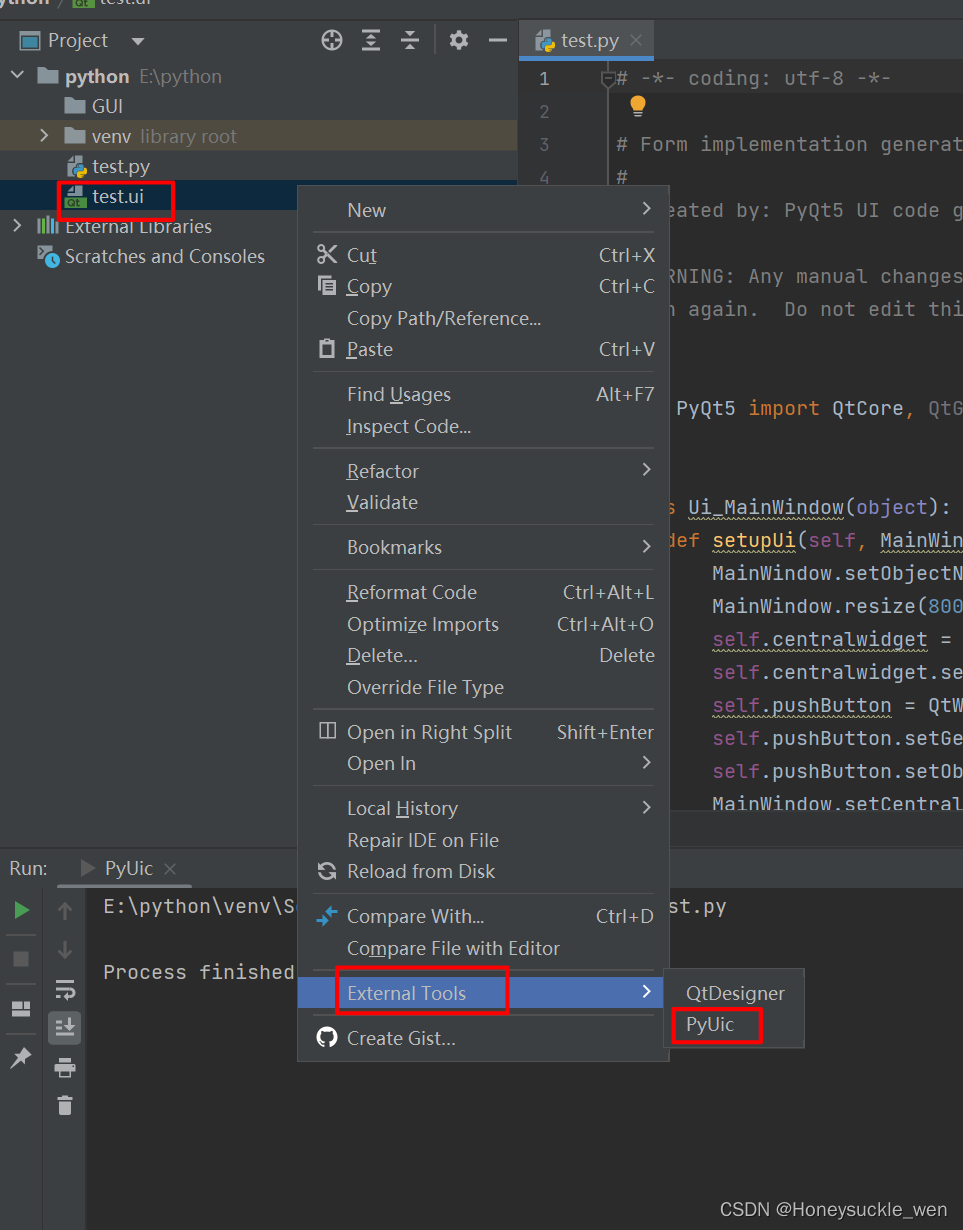Screen dimensions: 963x1230
Task: Open Run panel settings via gear icon
Action: pyautogui.click(x=458, y=40)
